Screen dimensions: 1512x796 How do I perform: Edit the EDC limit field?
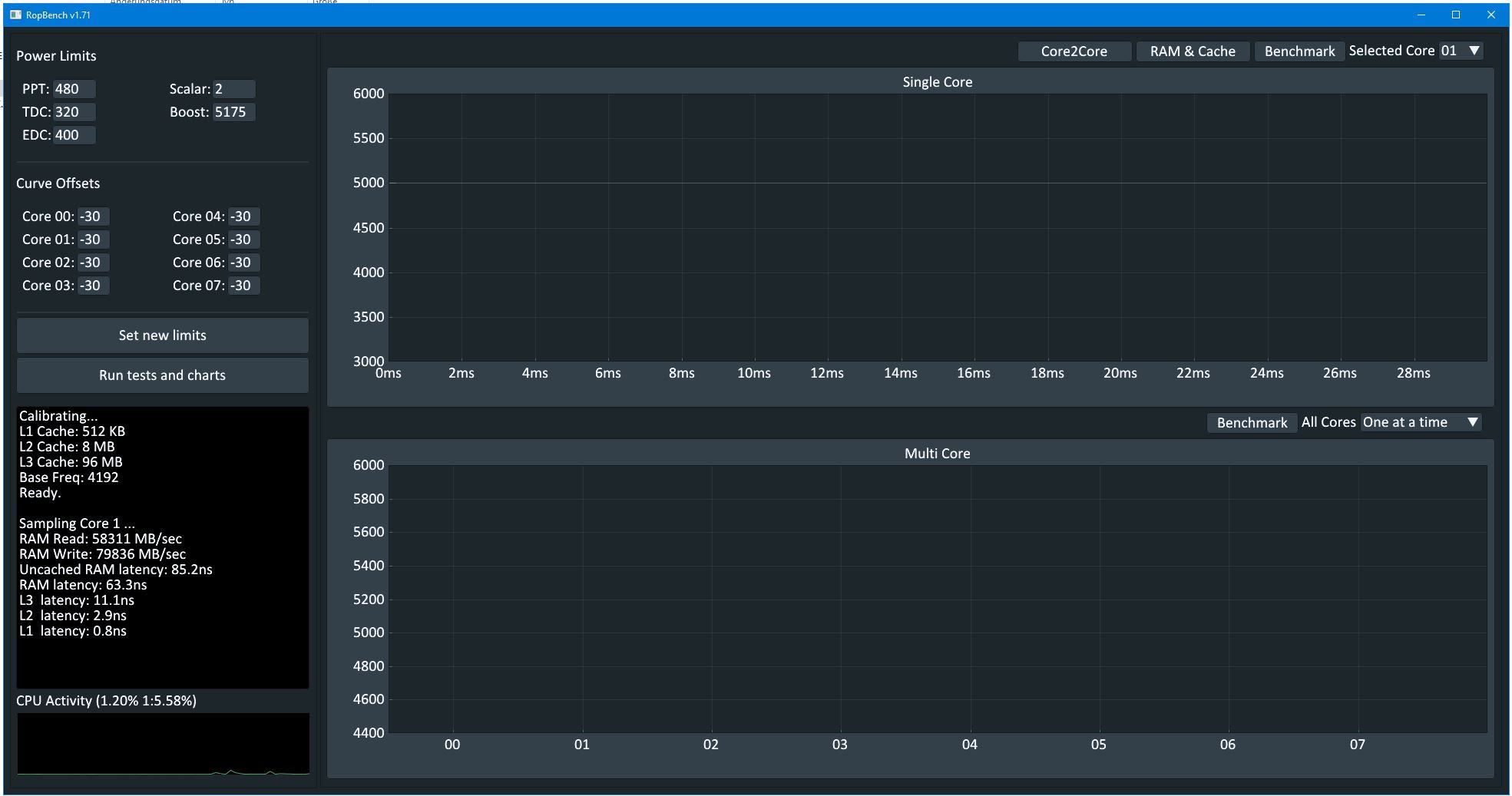74,135
